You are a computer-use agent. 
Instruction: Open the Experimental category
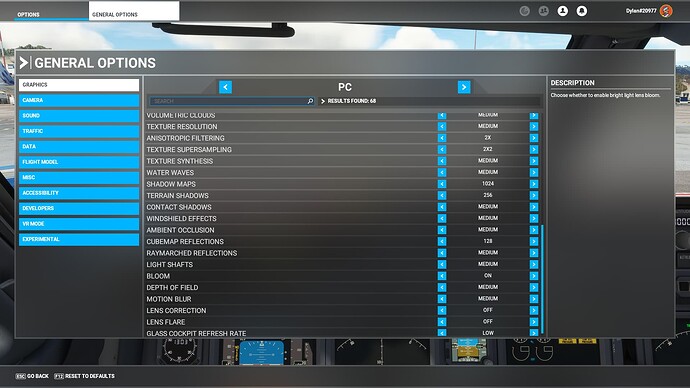click(x=79, y=239)
